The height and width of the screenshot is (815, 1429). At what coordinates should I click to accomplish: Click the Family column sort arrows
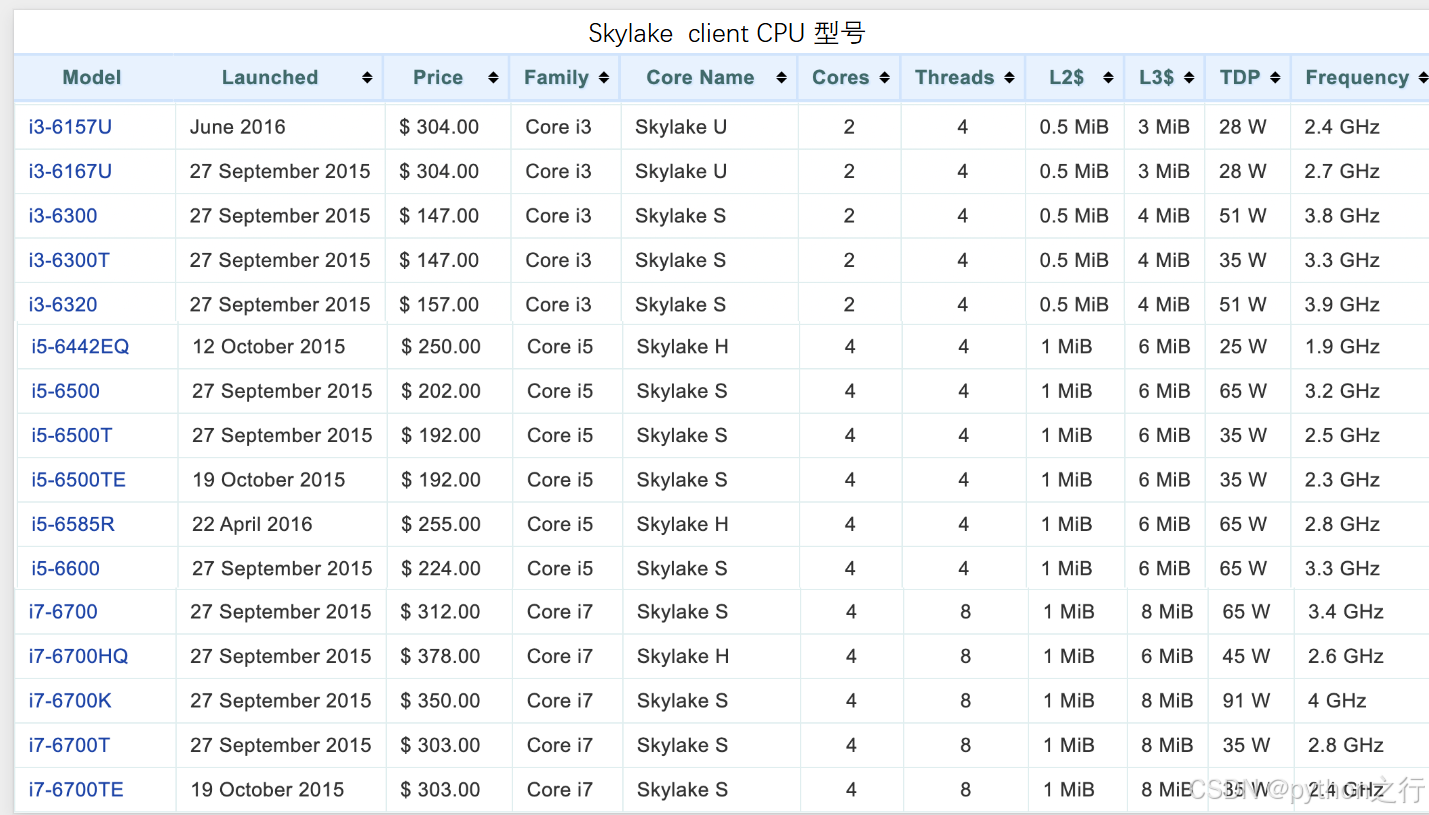pos(604,78)
